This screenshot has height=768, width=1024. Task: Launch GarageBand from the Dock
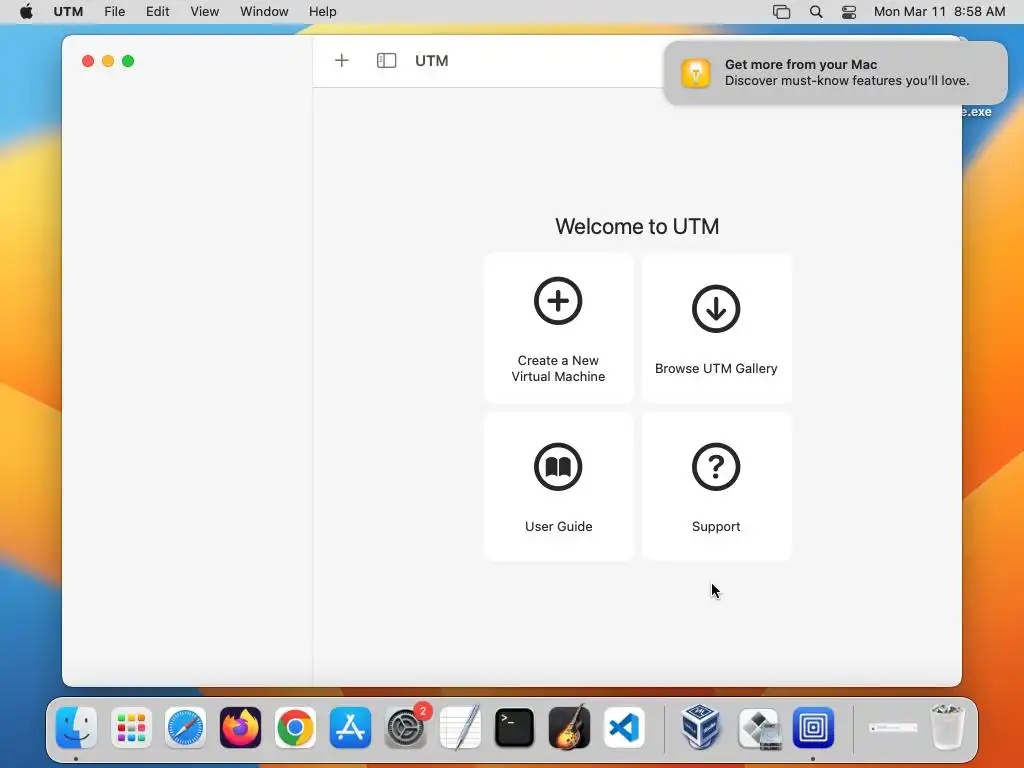569,727
